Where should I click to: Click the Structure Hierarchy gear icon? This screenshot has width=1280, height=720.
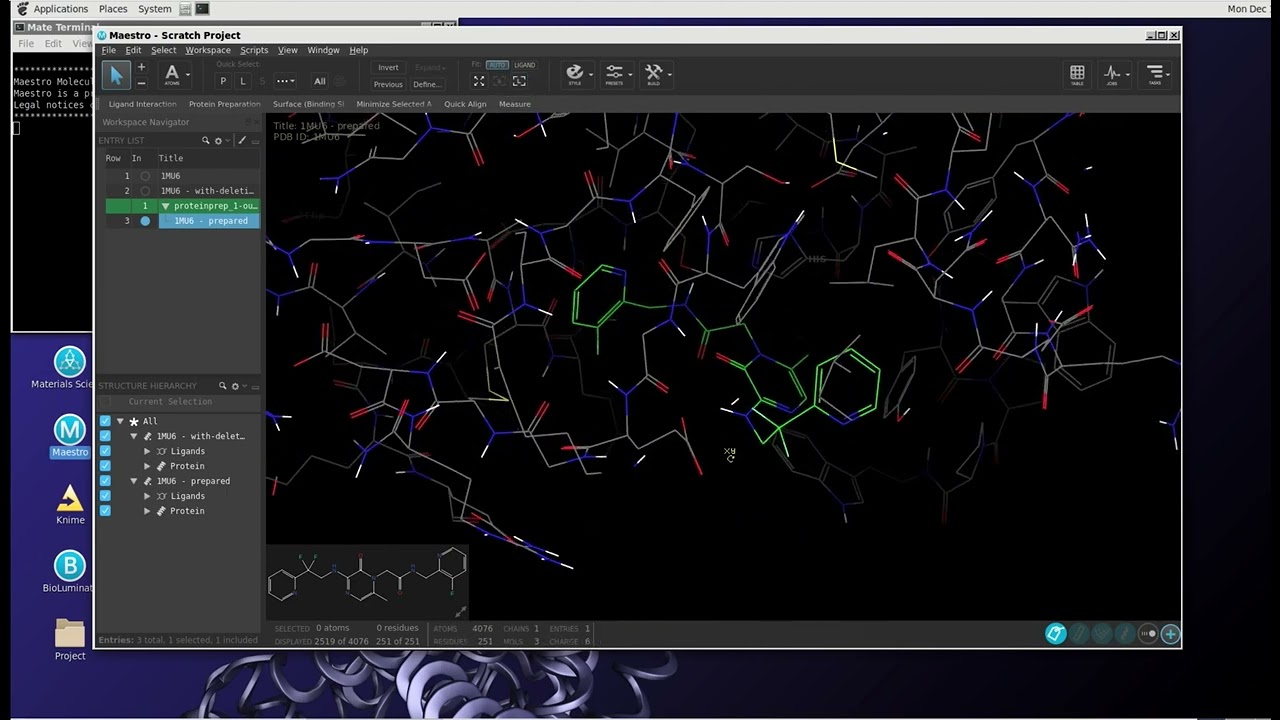pyautogui.click(x=235, y=386)
